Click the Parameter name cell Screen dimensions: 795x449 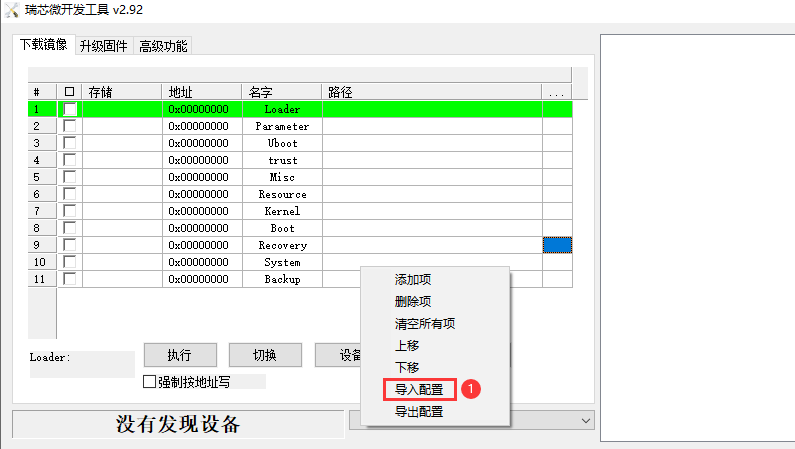tap(282, 126)
